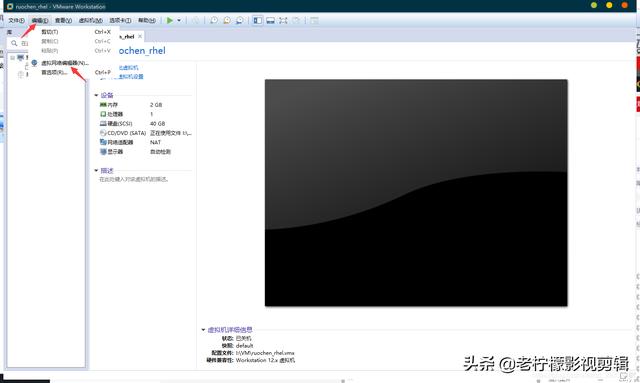Click the 硬盘(SCSI) hard disk icon
This screenshot has height=383, width=640.
click(103, 123)
